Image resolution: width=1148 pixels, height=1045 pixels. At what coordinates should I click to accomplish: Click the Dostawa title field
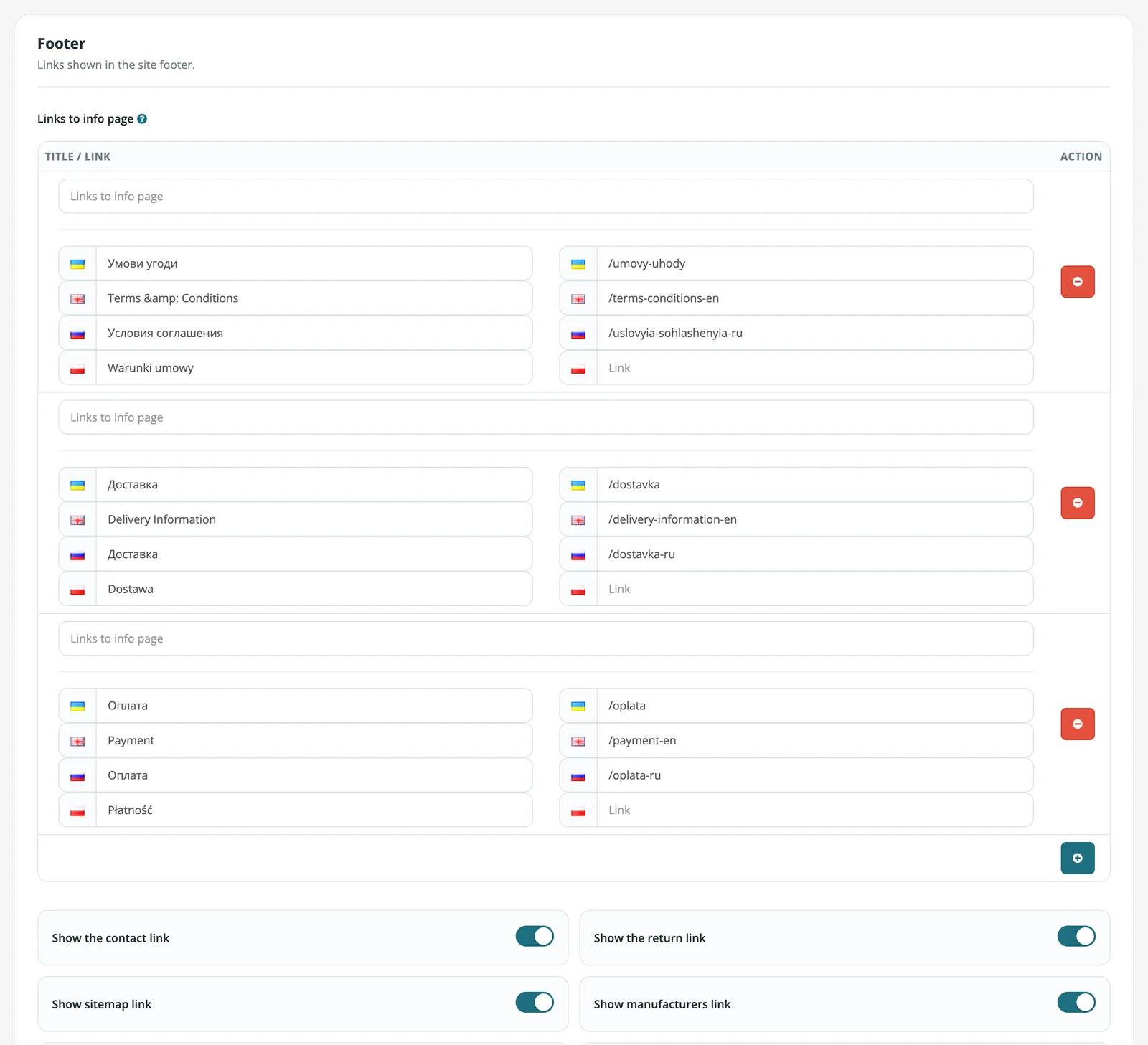[314, 589]
